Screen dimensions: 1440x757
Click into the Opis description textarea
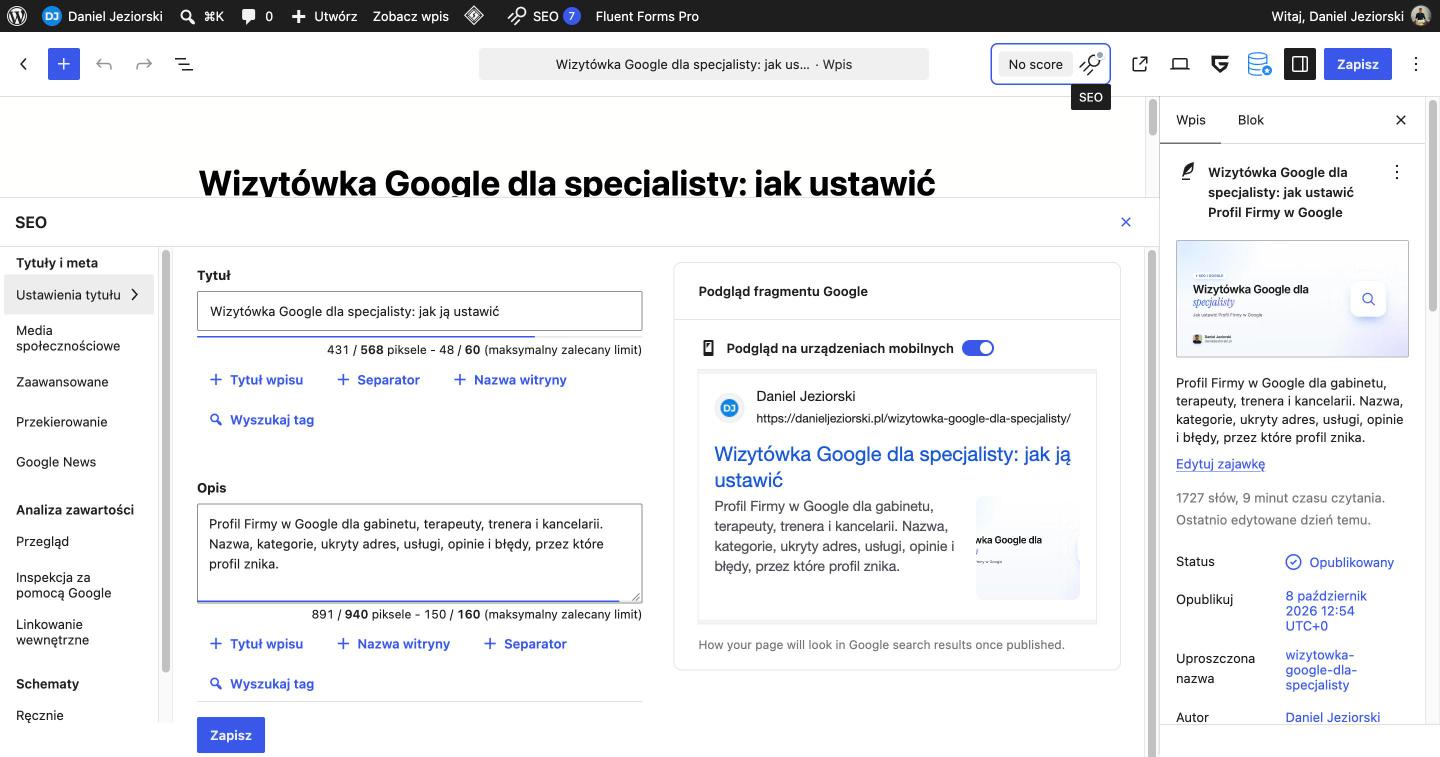pos(420,553)
